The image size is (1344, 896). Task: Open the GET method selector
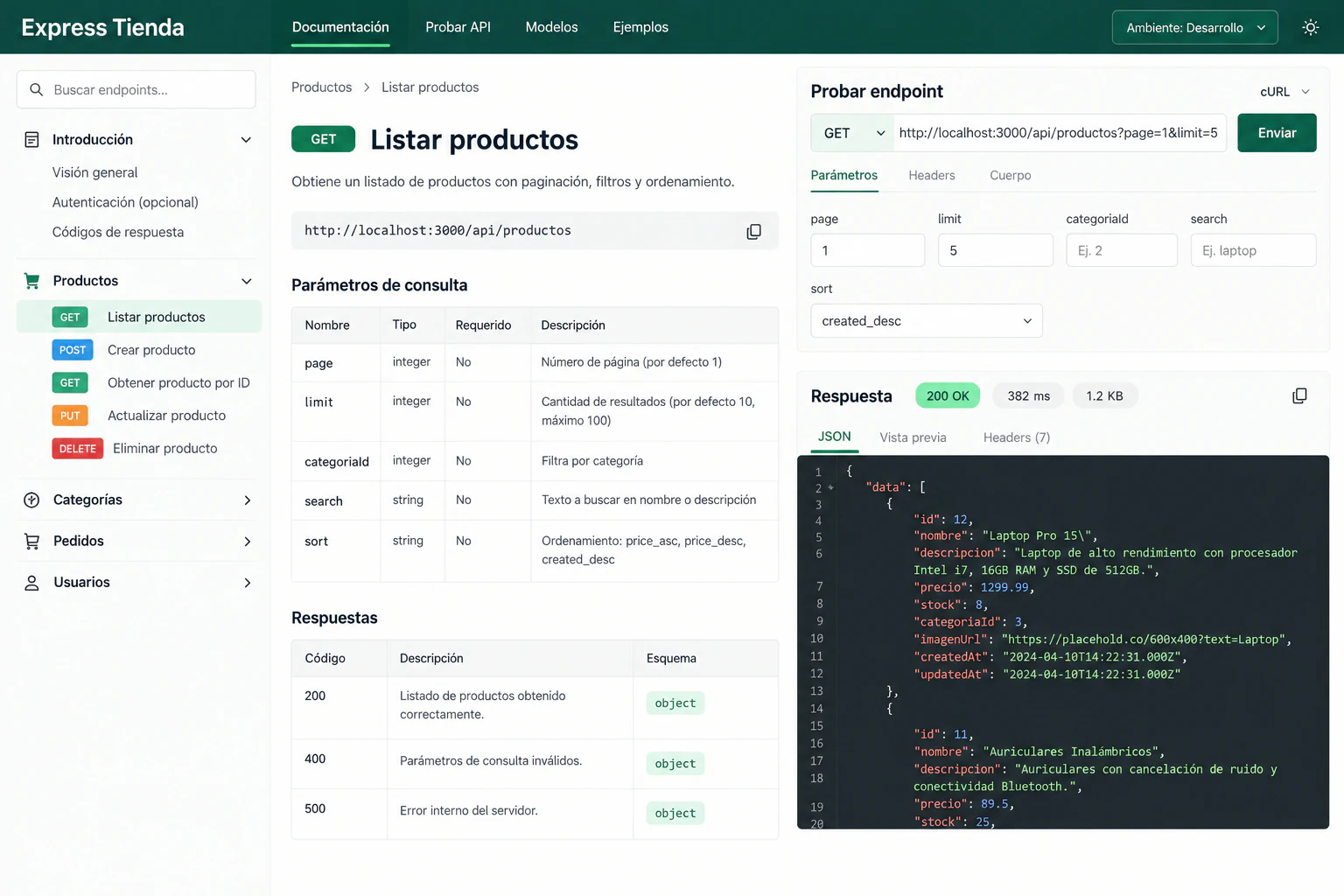click(853, 133)
